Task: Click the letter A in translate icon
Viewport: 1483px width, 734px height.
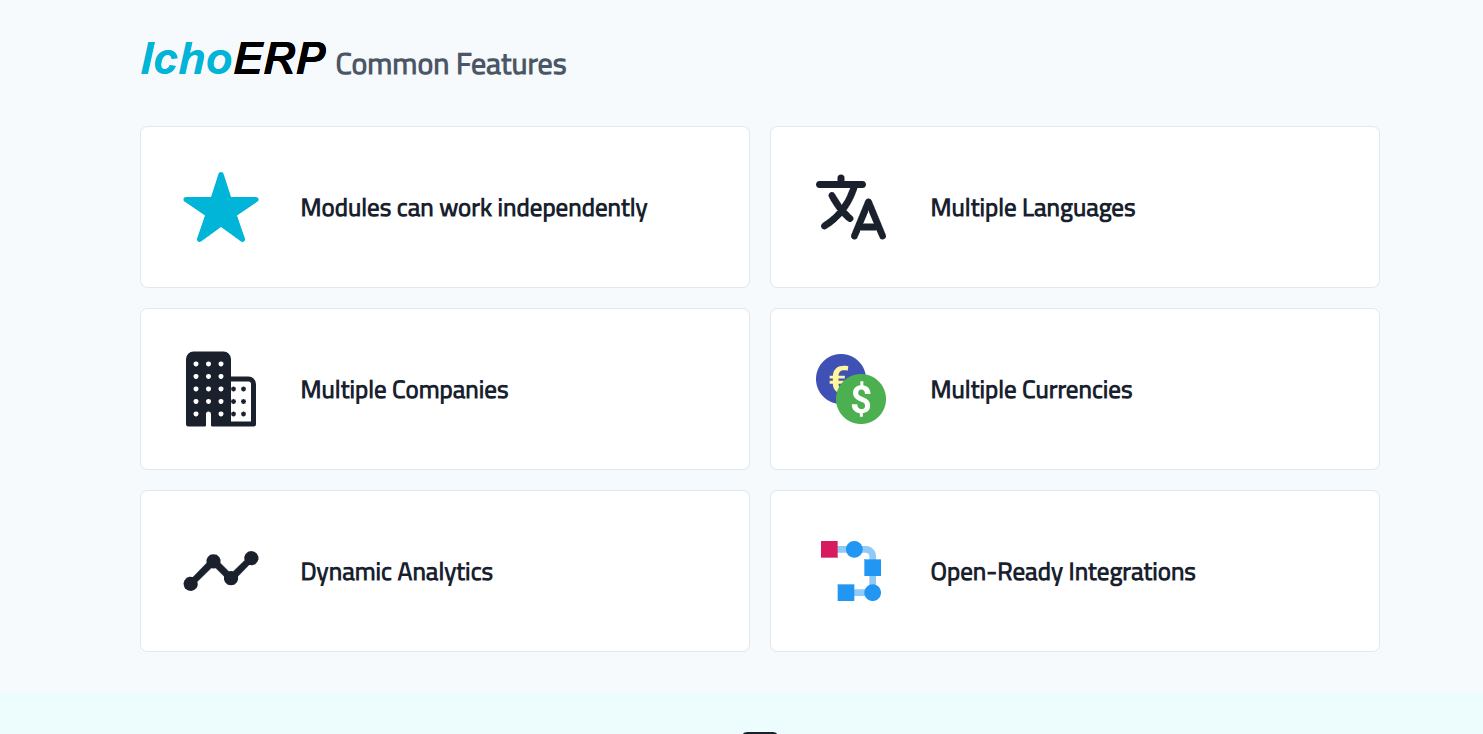Action: click(x=868, y=220)
